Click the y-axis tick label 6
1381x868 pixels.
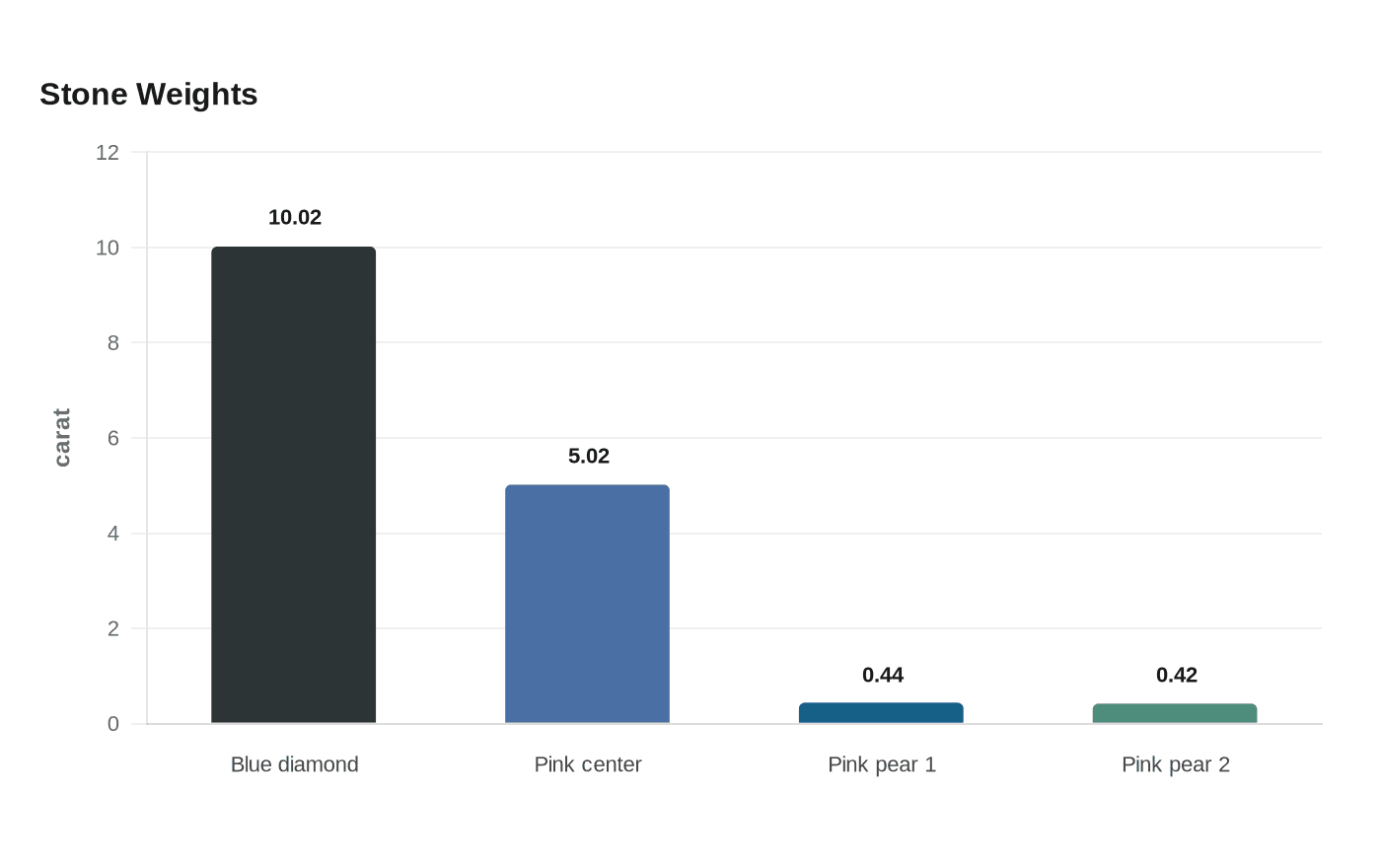pyautogui.click(x=113, y=438)
